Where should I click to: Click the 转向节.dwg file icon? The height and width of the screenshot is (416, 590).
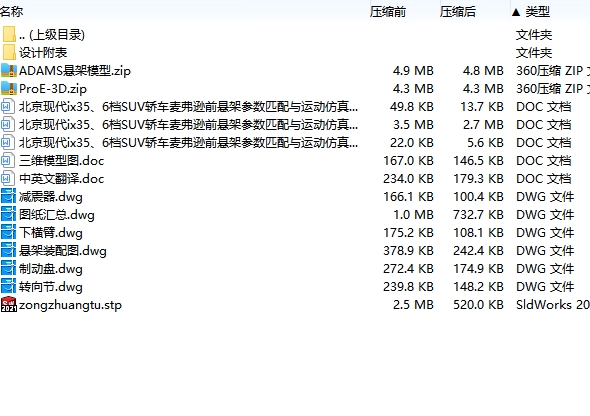(9, 287)
